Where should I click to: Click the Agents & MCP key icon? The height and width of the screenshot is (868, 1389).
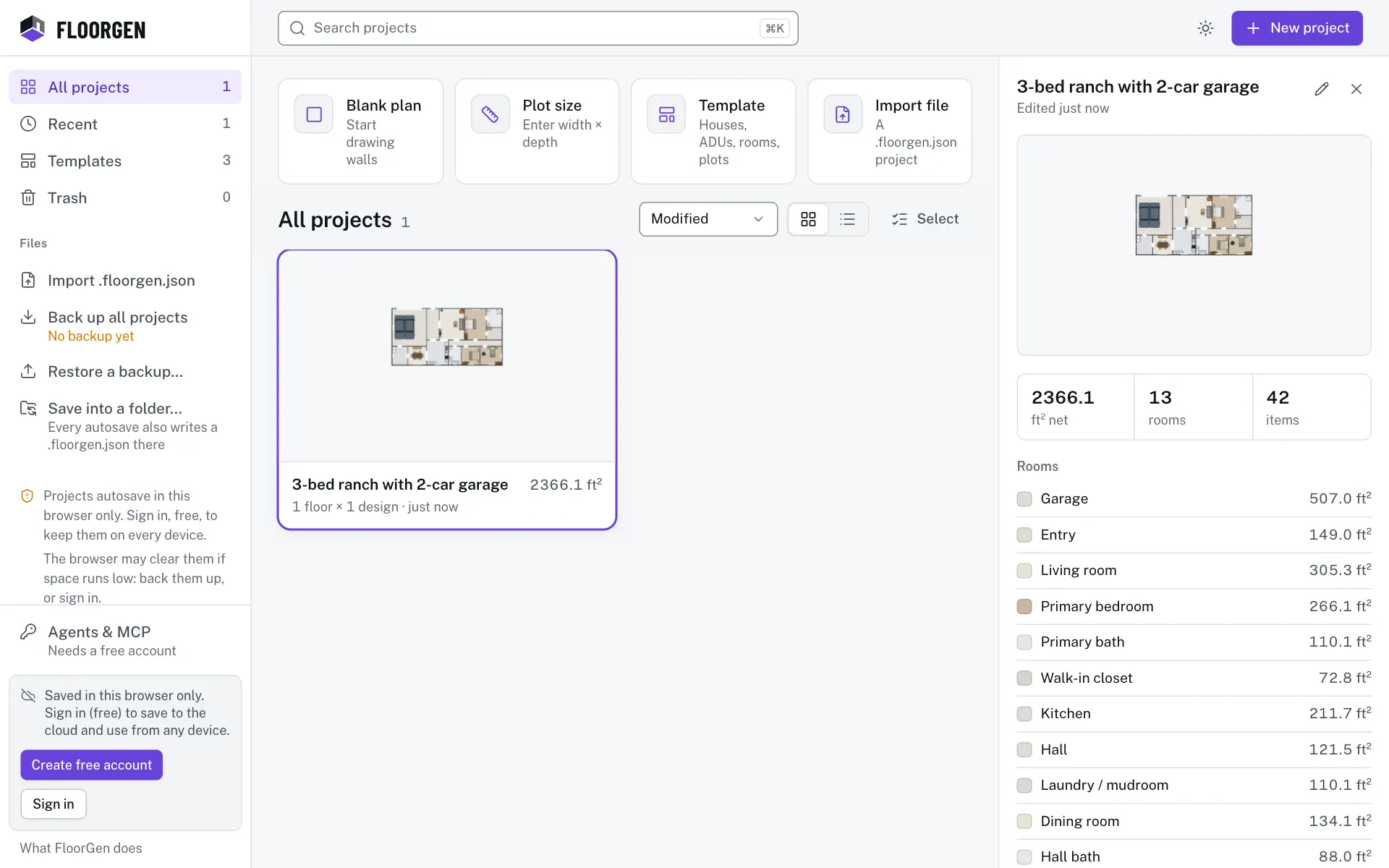pos(28,631)
